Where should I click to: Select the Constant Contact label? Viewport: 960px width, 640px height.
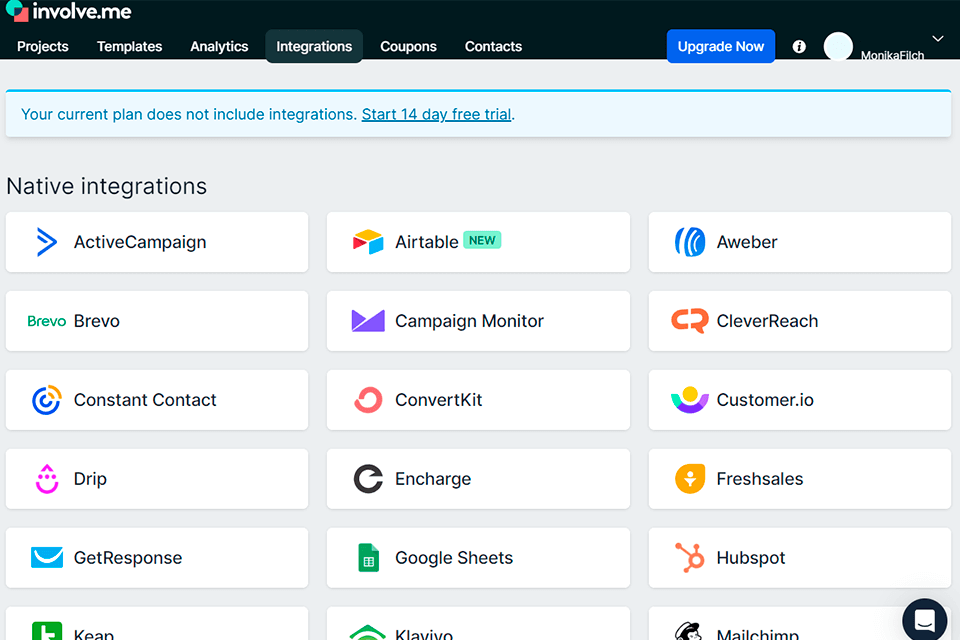(145, 400)
